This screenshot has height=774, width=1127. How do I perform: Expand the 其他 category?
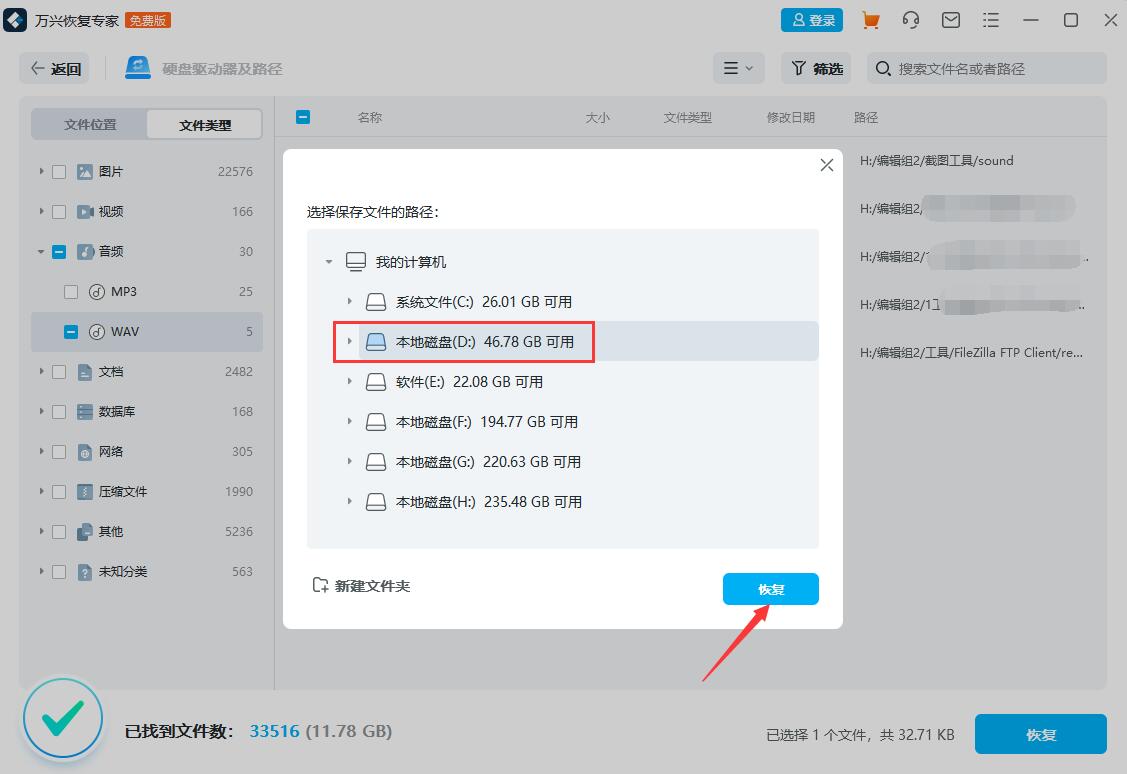tap(41, 531)
